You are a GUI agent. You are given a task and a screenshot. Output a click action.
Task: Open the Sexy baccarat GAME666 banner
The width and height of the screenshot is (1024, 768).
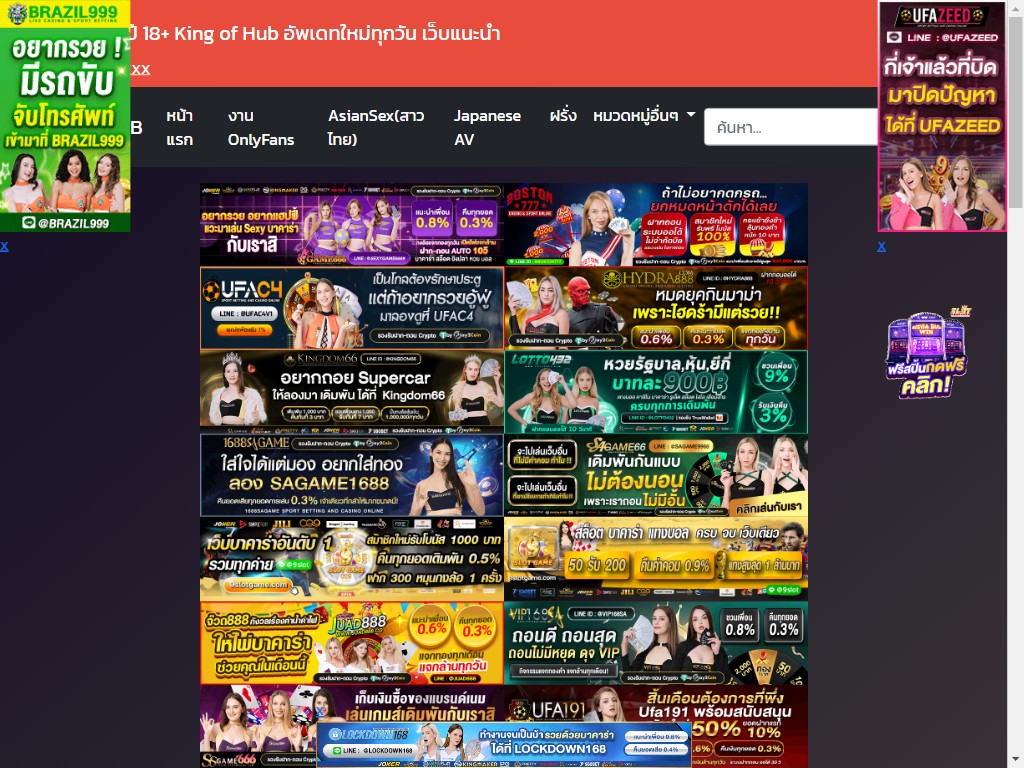(351, 225)
